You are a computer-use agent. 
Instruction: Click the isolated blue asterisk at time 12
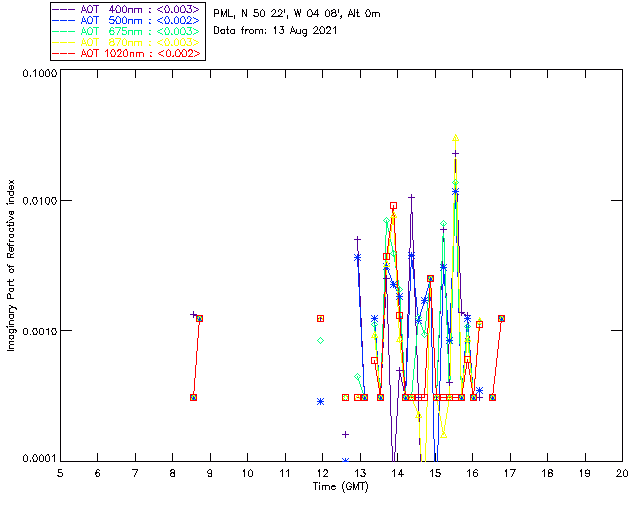tap(320, 402)
